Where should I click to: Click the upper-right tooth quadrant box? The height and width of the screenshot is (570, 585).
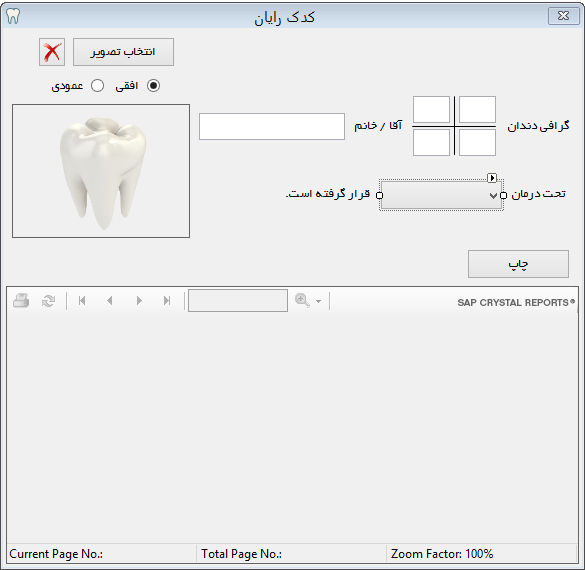[x=478, y=110]
